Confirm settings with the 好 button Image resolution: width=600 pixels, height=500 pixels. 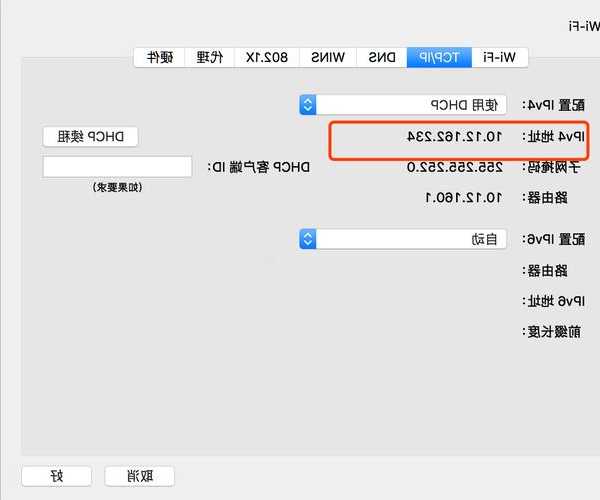click(57, 476)
